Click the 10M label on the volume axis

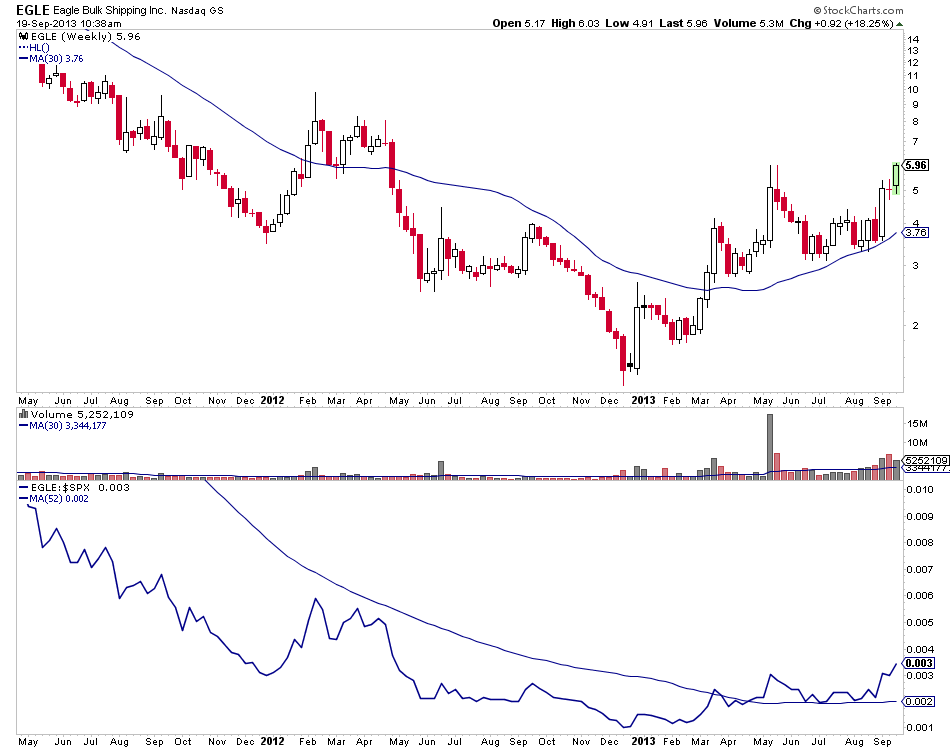(917, 442)
